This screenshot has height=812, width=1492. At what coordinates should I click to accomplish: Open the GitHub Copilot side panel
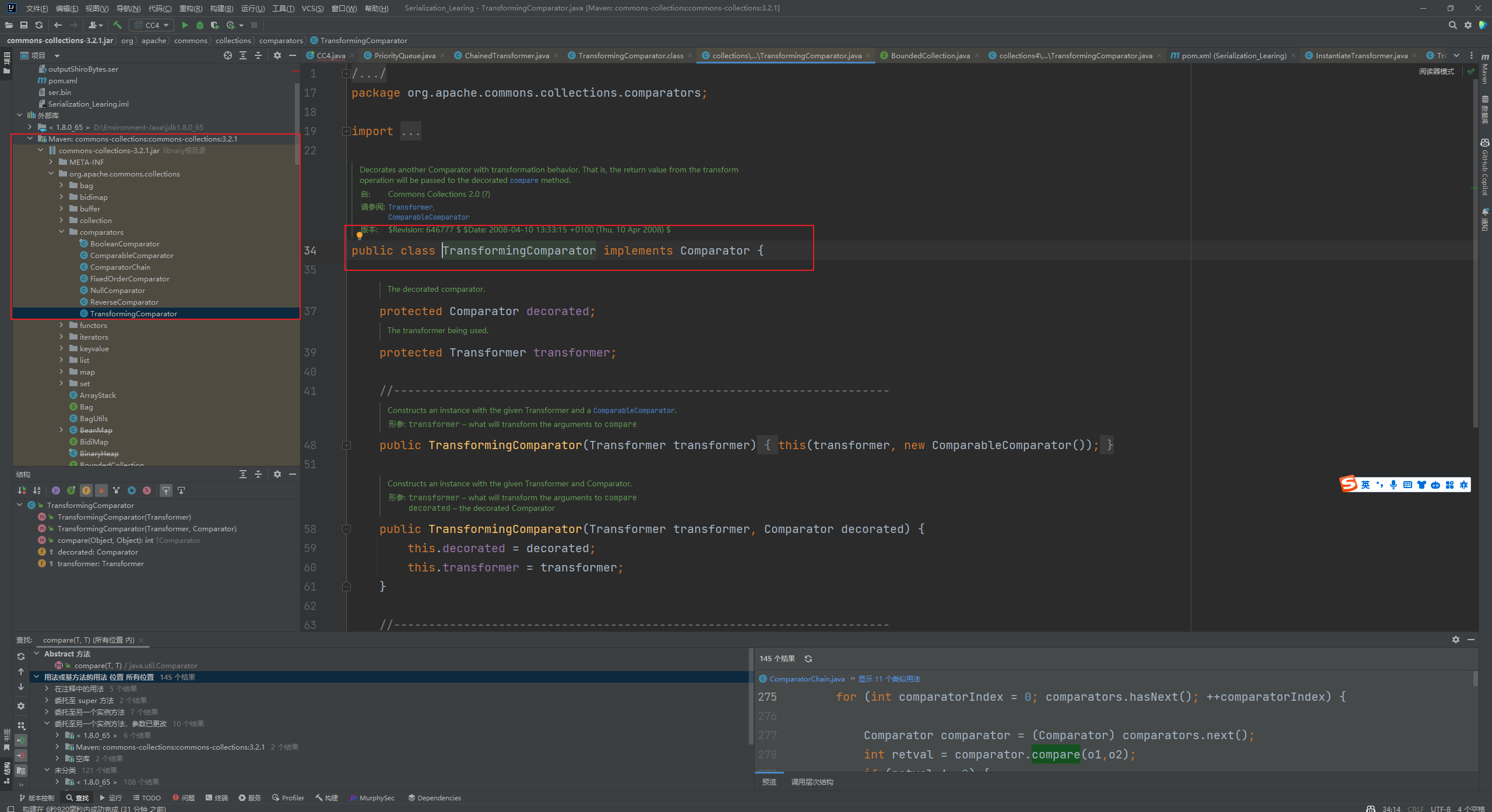(1485, 167)
